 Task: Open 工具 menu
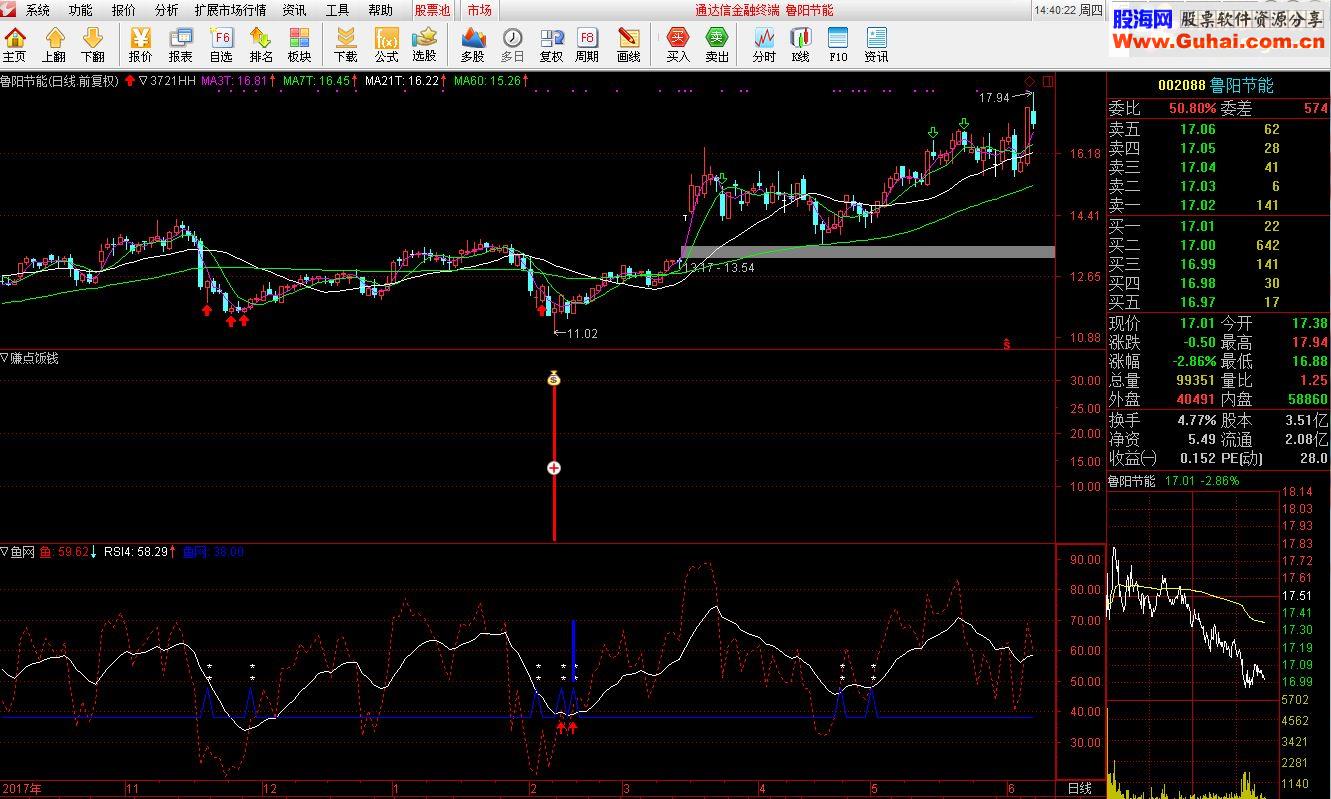[337, 10]
